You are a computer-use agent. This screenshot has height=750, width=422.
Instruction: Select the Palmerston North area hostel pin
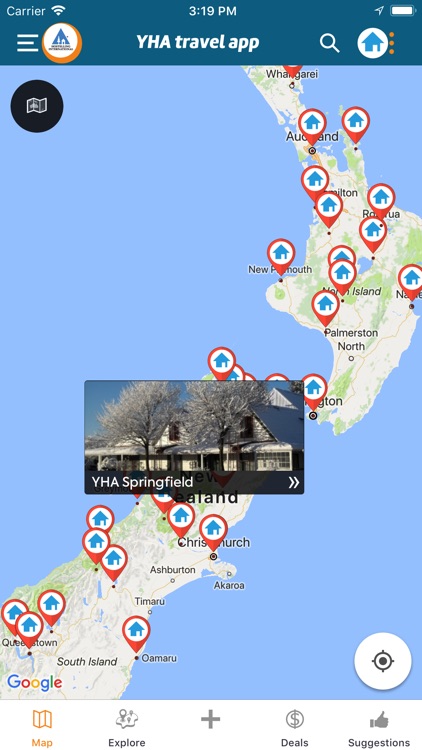coord(326,308)
